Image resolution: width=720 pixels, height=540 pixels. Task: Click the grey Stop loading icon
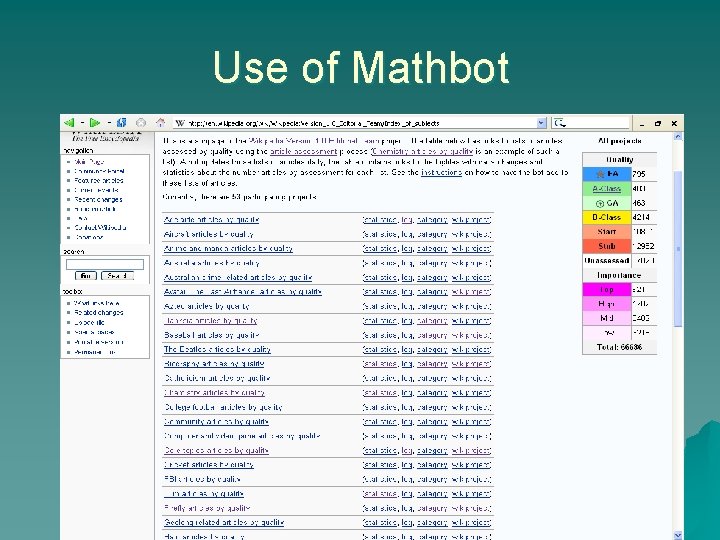(141, 123)
